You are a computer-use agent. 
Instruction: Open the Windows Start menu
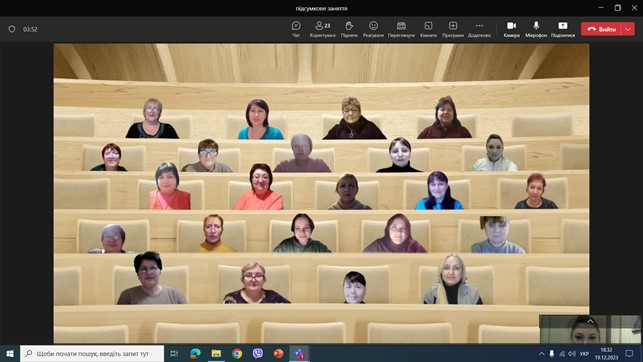10,353
